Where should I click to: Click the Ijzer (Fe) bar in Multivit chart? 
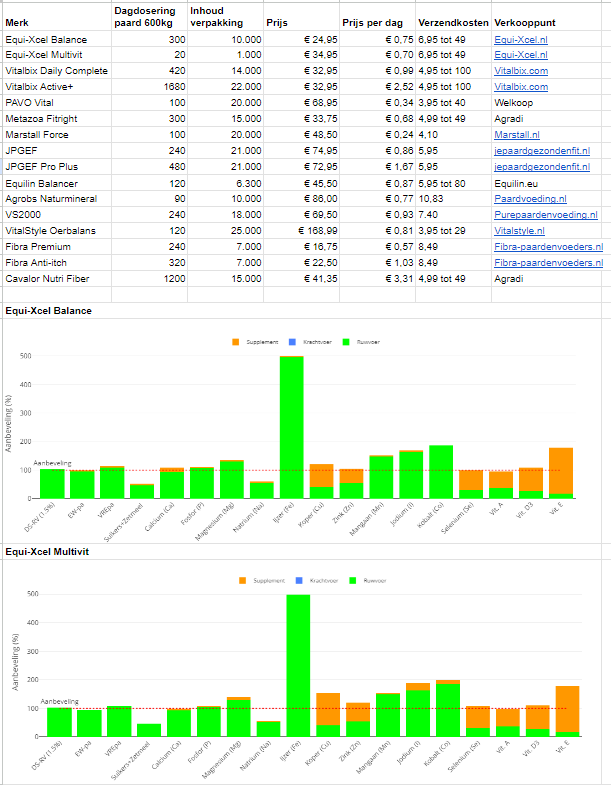(298, 666)
